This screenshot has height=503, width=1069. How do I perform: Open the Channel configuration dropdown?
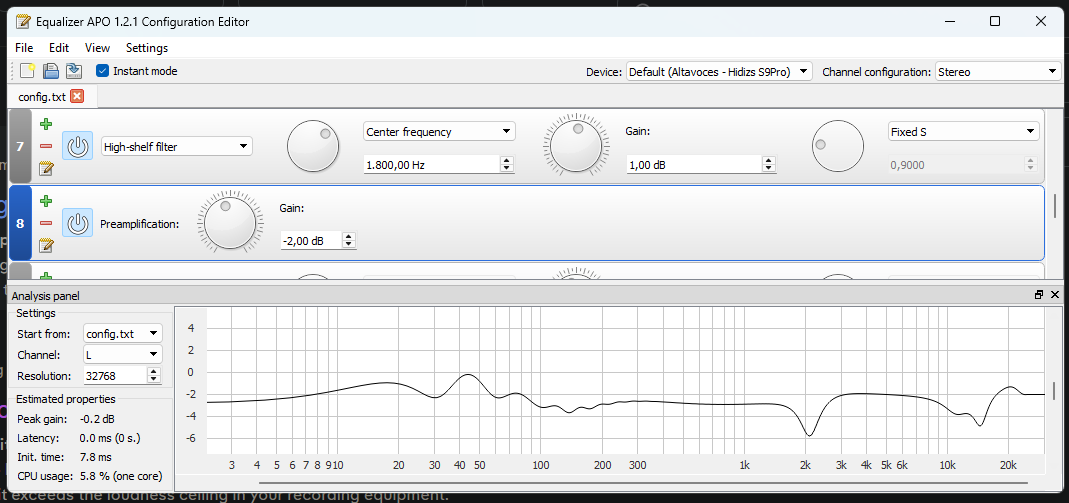(x=998, y=72)
